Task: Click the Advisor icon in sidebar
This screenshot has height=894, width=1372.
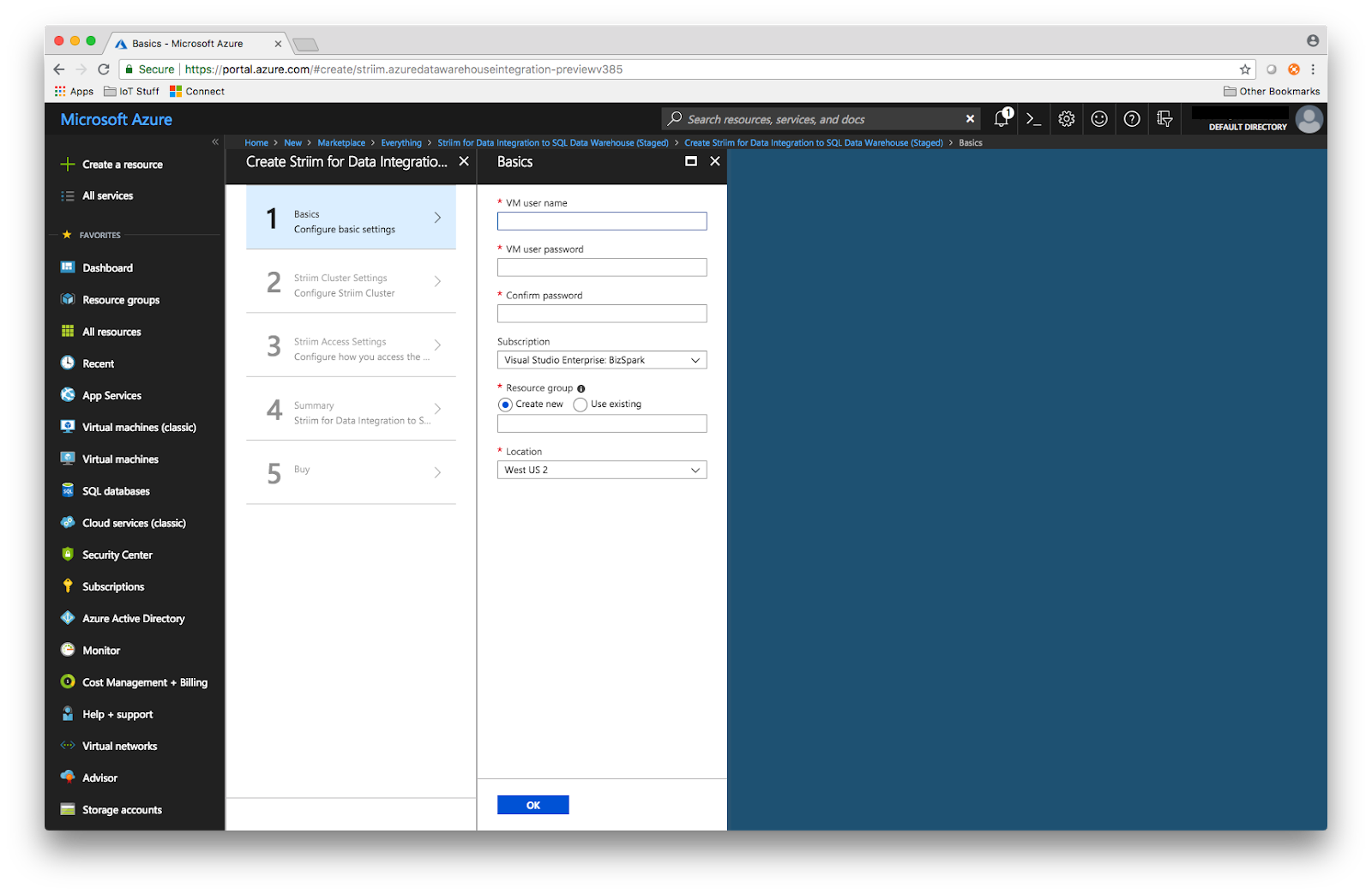Action: tap(68, 777)
